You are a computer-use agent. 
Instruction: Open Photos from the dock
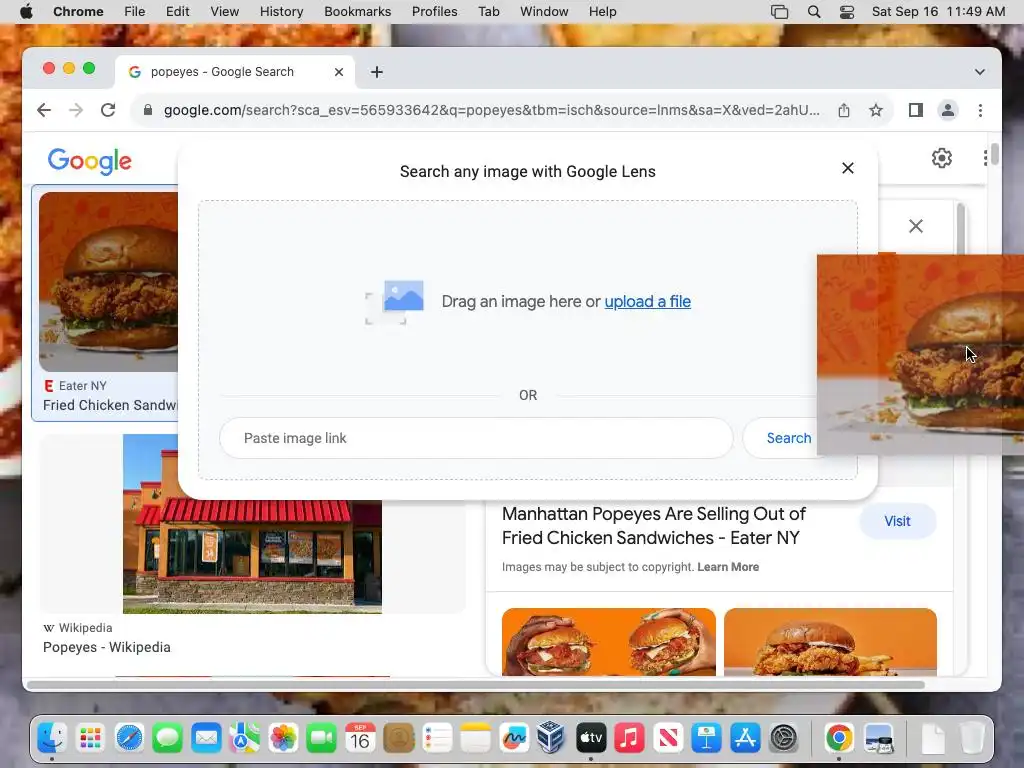click(x=283, y=739)
